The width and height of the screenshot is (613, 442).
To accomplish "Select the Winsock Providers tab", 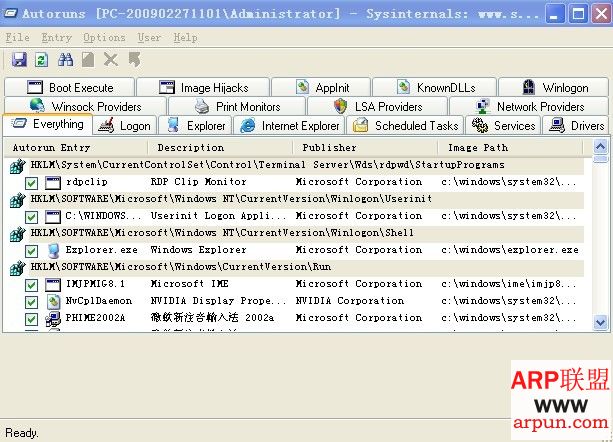I will tap(86, 106).
